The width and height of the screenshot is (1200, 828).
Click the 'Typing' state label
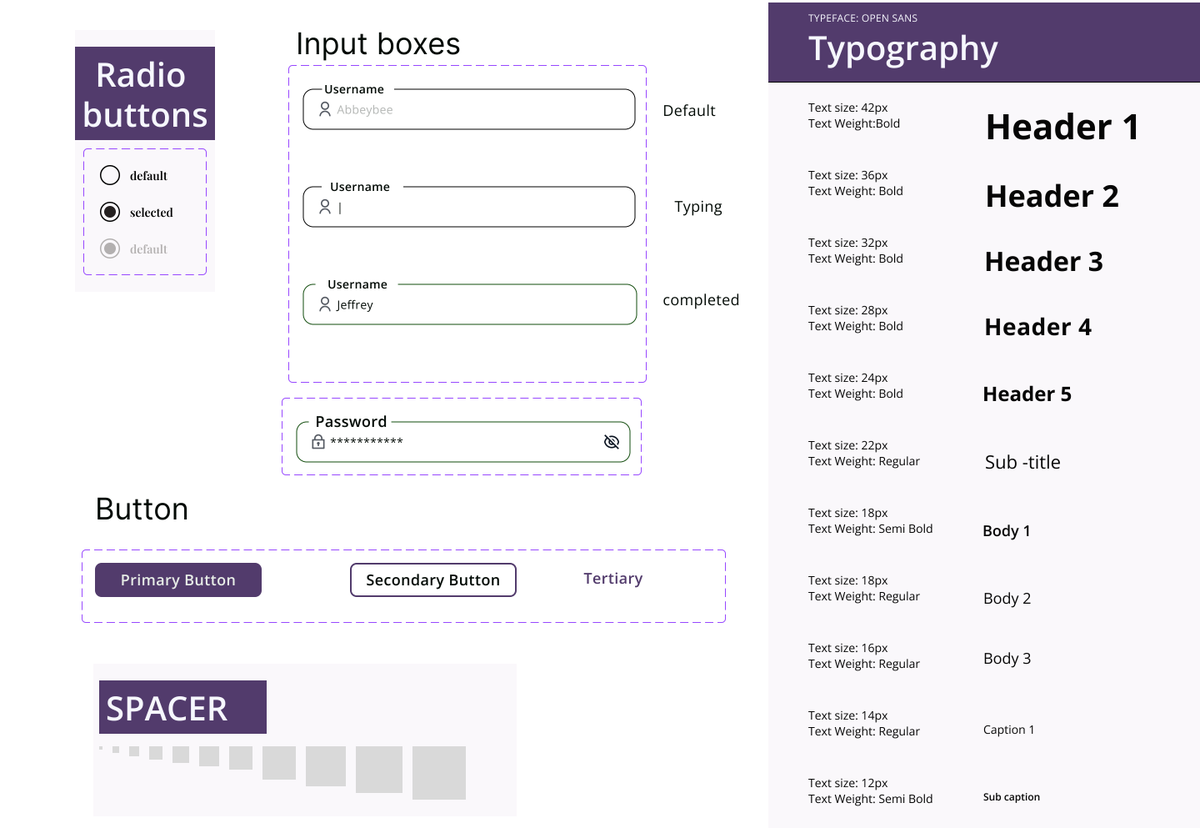(698, 207)
